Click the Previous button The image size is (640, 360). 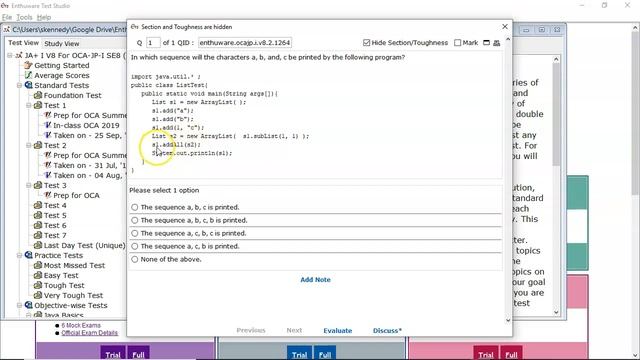(251, 330)
